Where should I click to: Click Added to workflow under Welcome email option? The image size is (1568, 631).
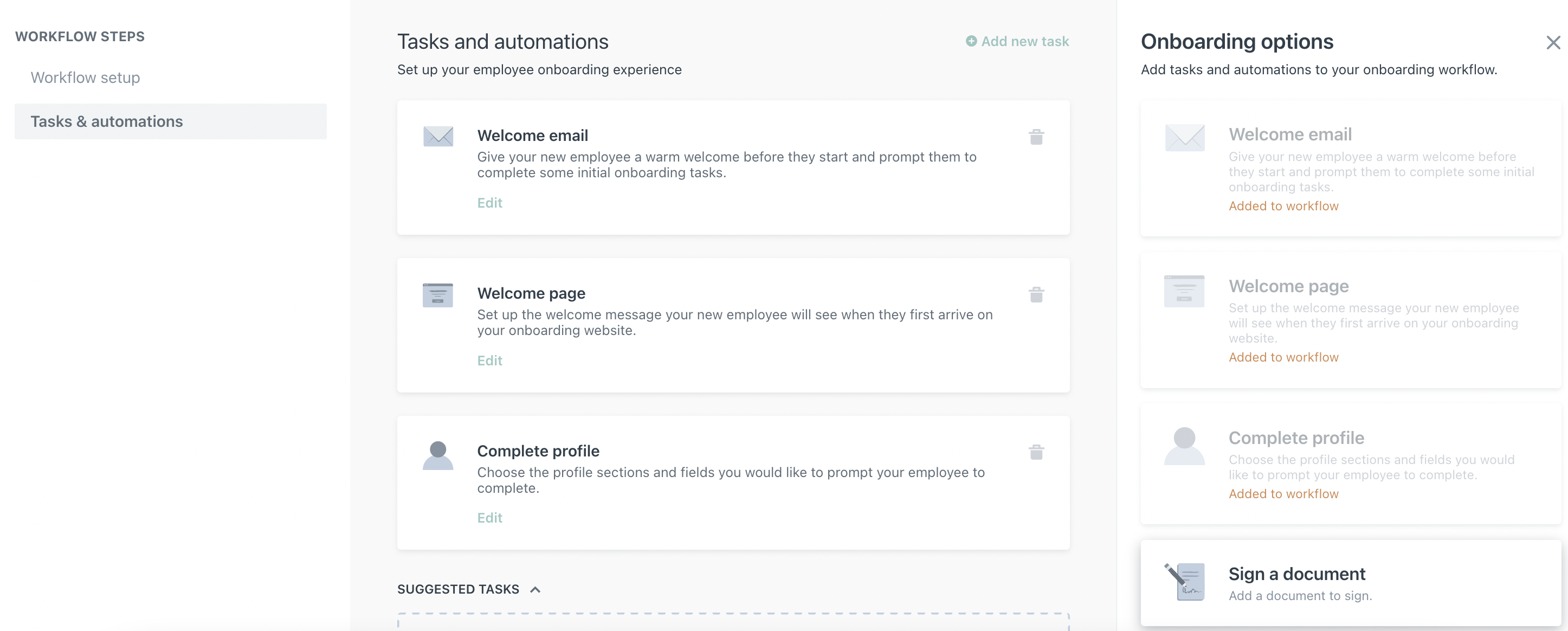[1283, 206]
